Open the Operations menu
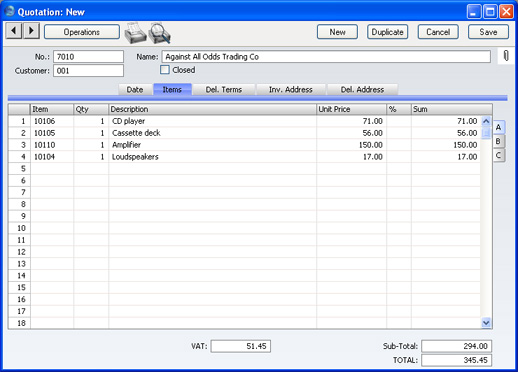Image resolution: width=518 pixels, height=372 pixels. tap(82, 32)
